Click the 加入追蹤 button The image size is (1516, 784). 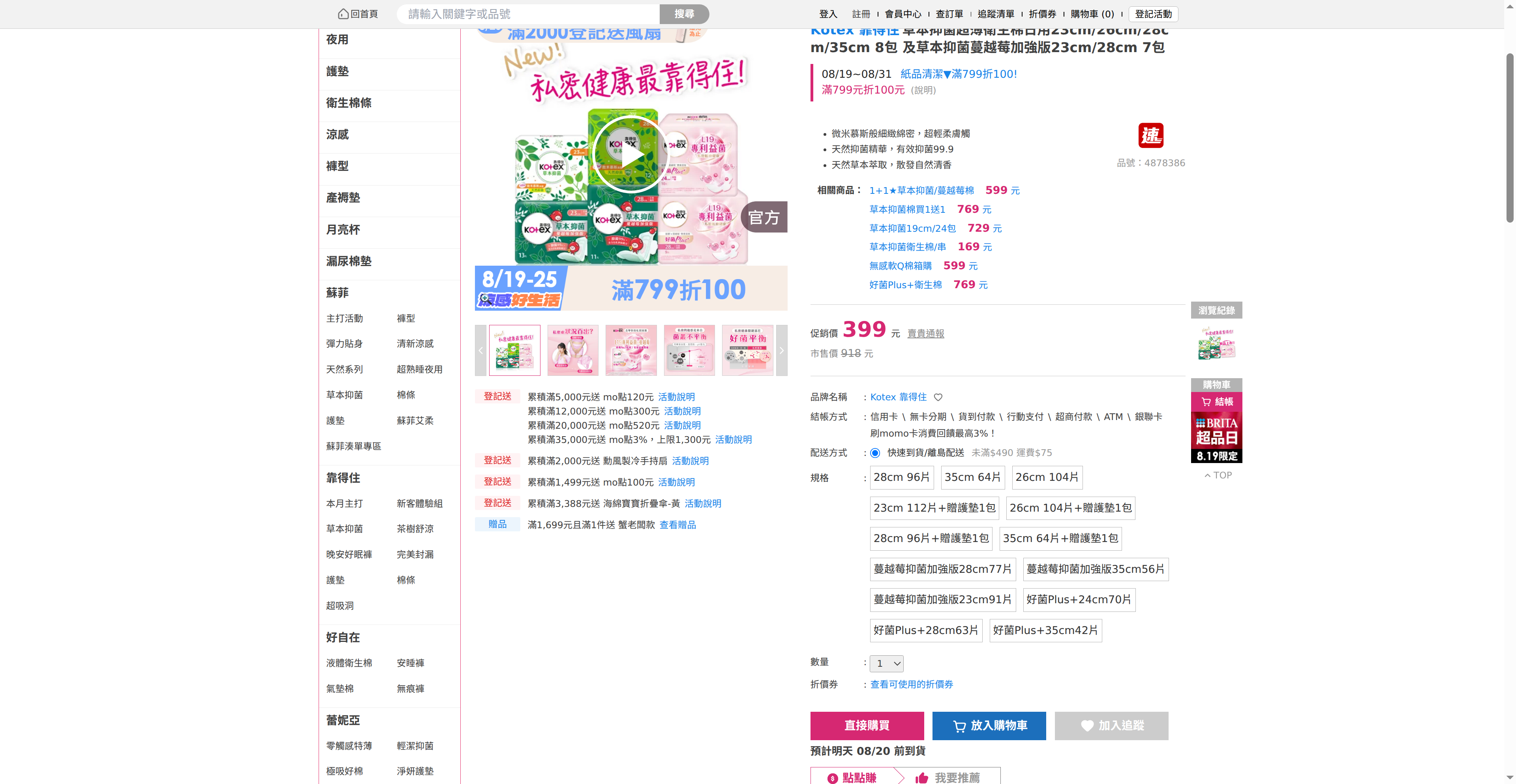pyautogui.click(x=1112, y=726)
